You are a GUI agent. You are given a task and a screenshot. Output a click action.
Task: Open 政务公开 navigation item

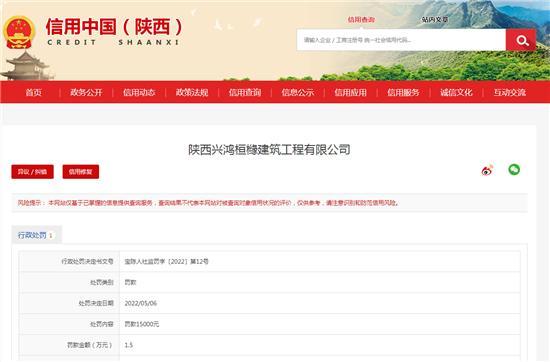tap(86, 93)
